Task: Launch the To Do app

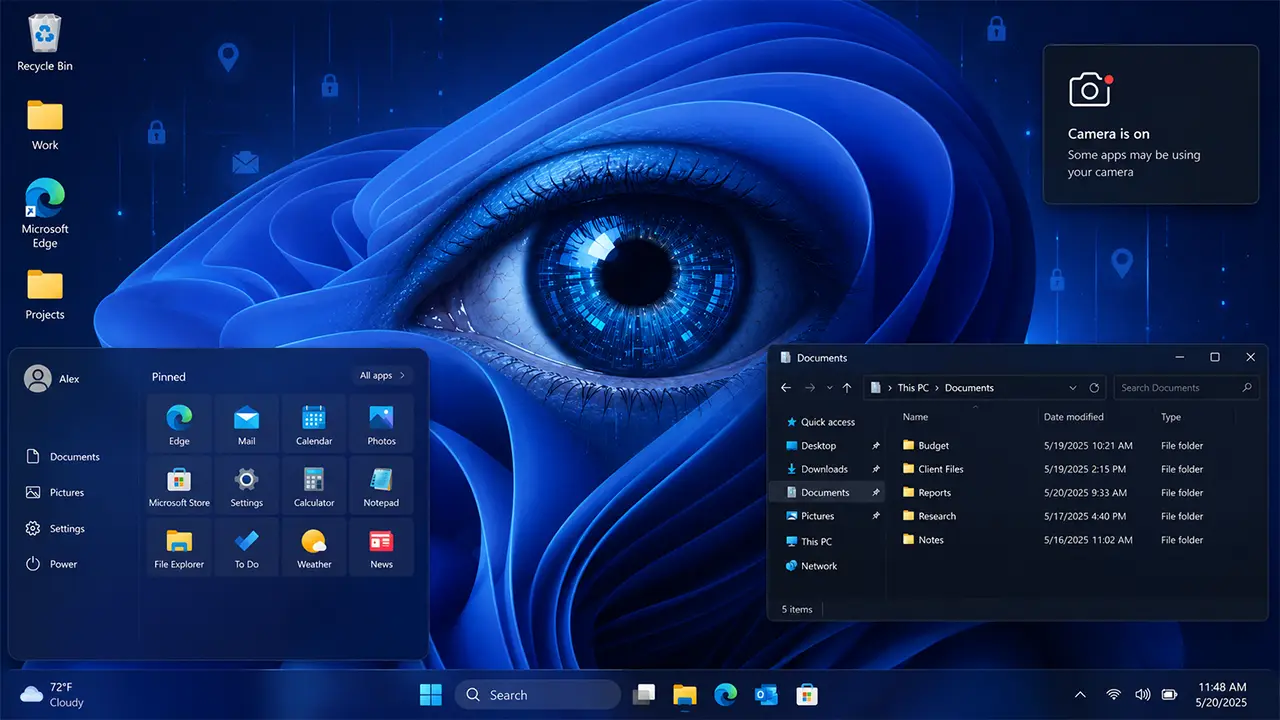Action: (246, 547)
